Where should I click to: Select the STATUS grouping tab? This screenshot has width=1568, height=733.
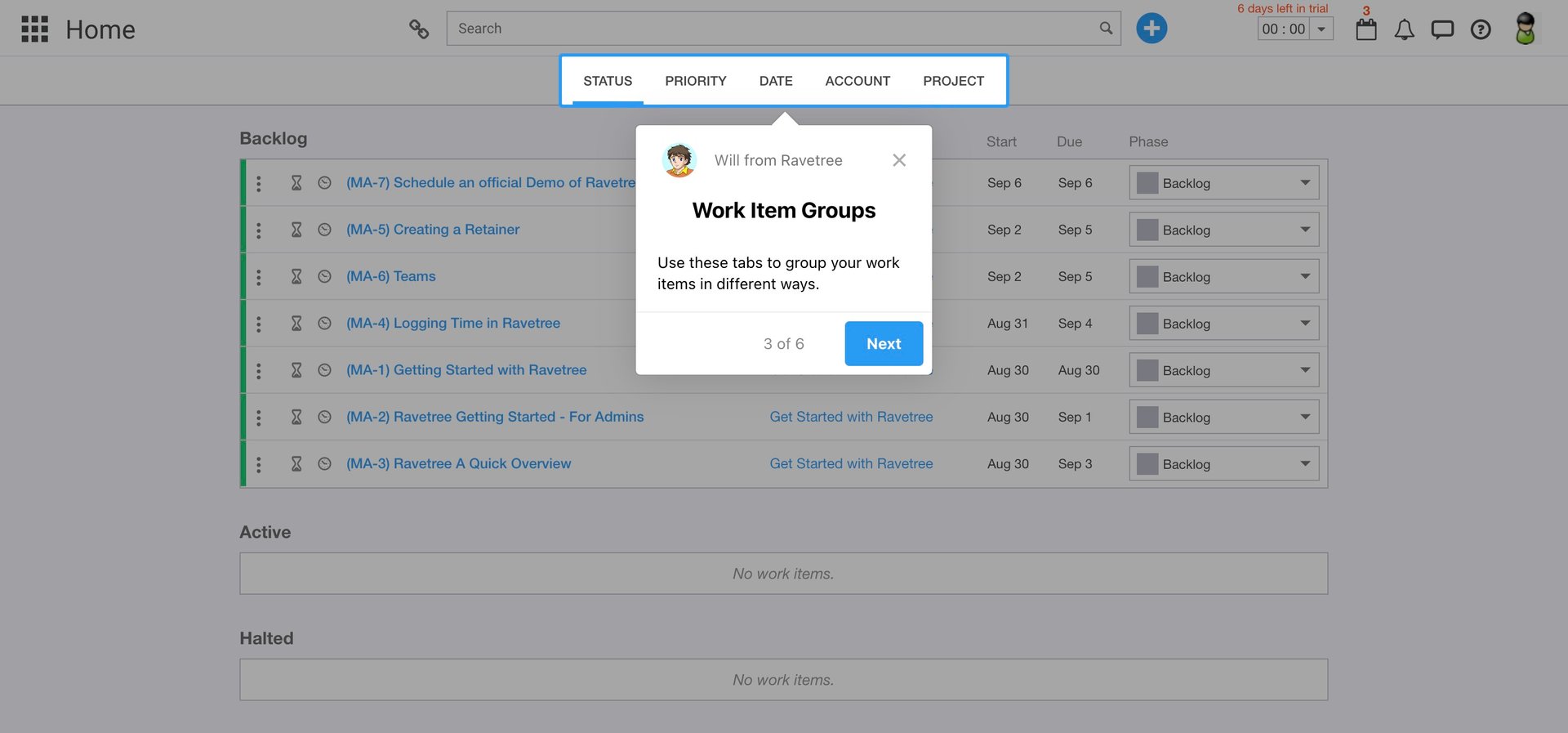pos(608,81)
